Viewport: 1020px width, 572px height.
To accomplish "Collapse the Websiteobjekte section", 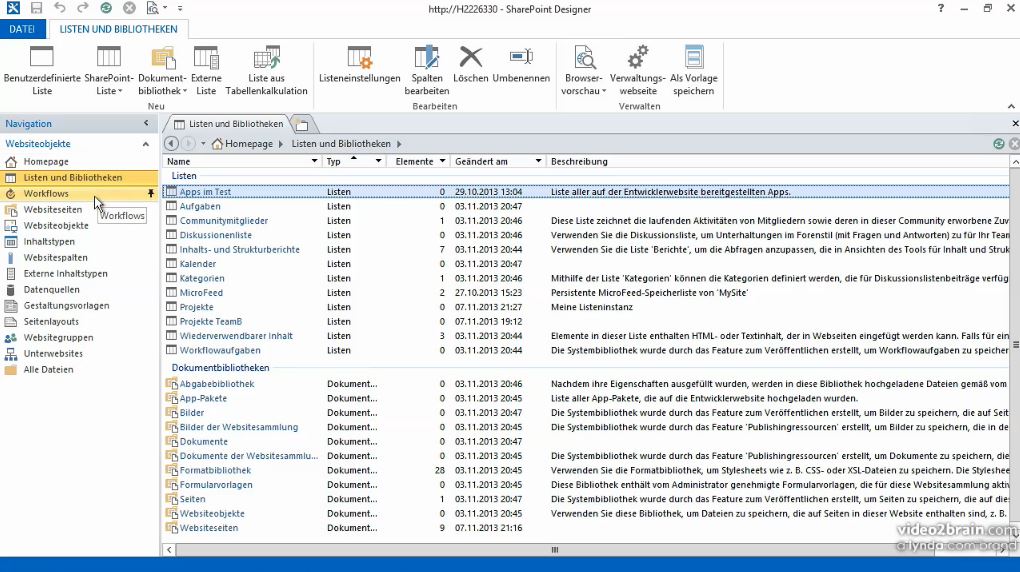I will click(146, 144).
